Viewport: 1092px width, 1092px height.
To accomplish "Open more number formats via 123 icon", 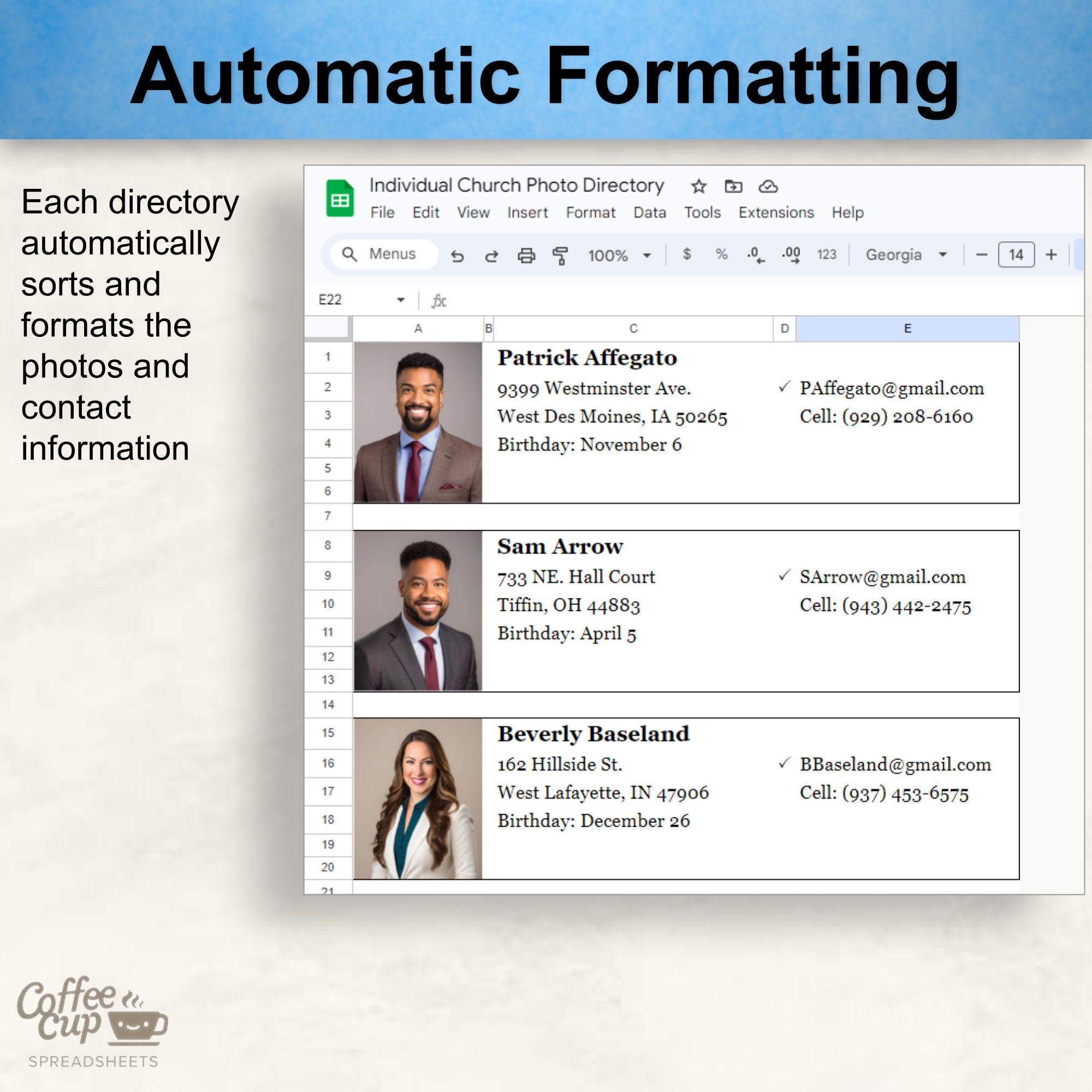I will [828, 255].
